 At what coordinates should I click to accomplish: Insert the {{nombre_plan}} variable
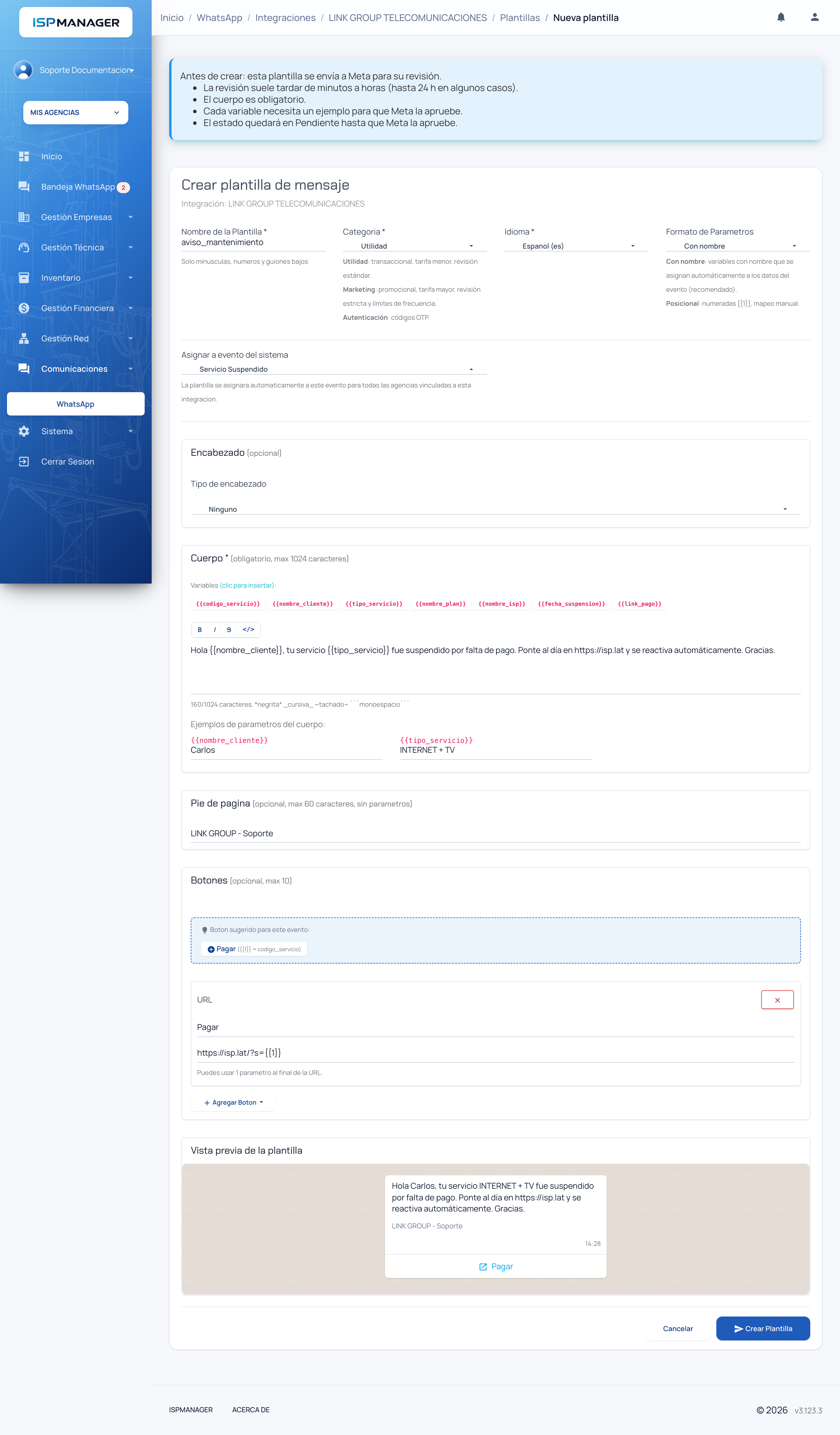440,604
